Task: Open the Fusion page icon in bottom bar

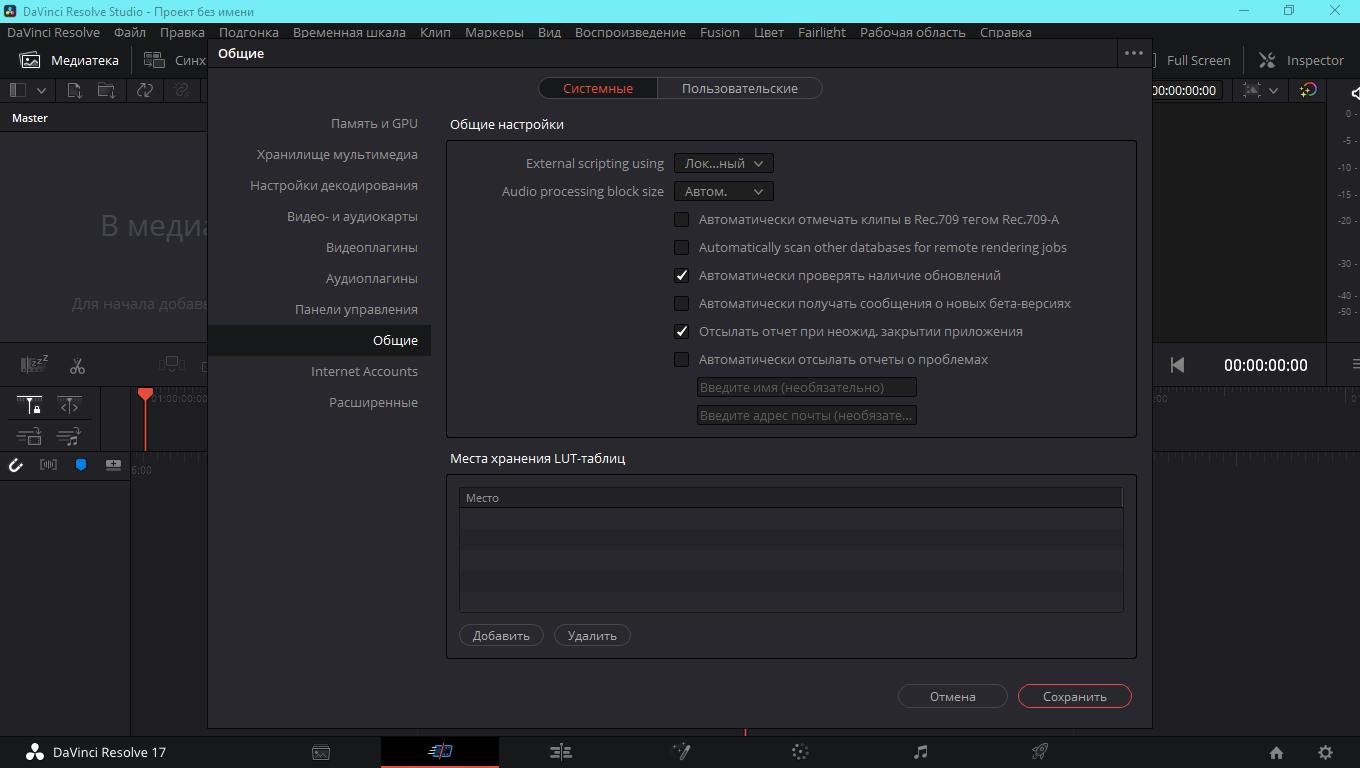Action: pyautogui.click(x=680, y=752)
